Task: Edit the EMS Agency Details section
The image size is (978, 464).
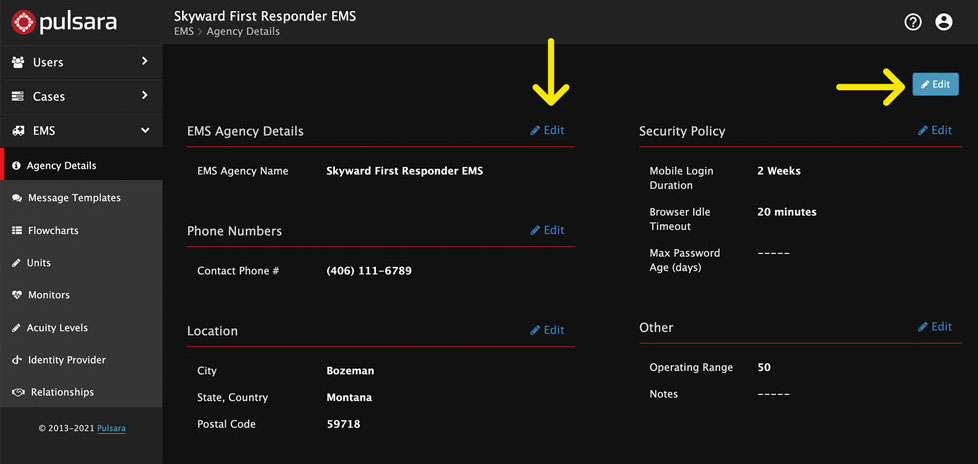Action: 547,130
